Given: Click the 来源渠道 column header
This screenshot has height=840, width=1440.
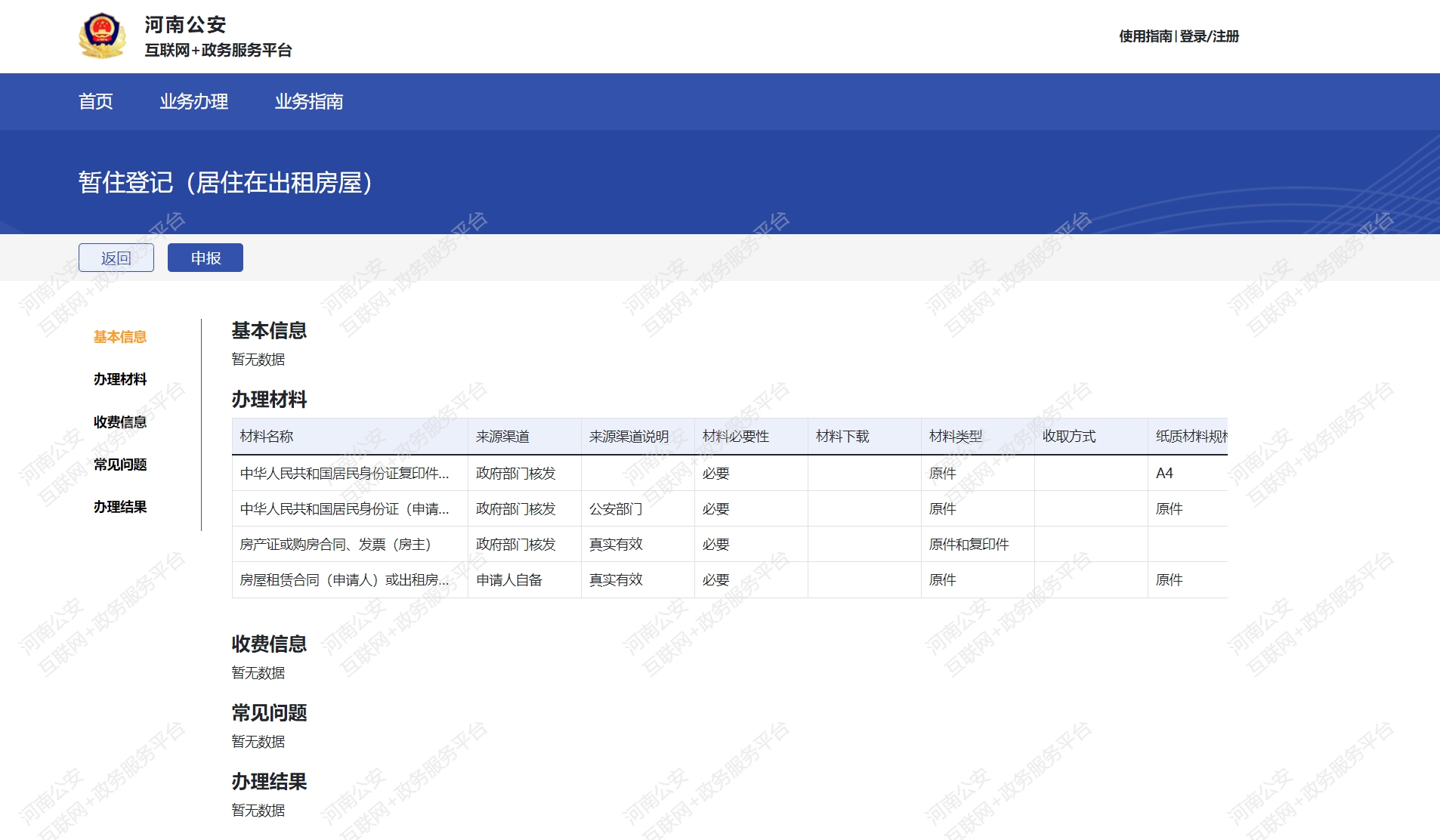Looking at the screenshot, I should [502, 437].
